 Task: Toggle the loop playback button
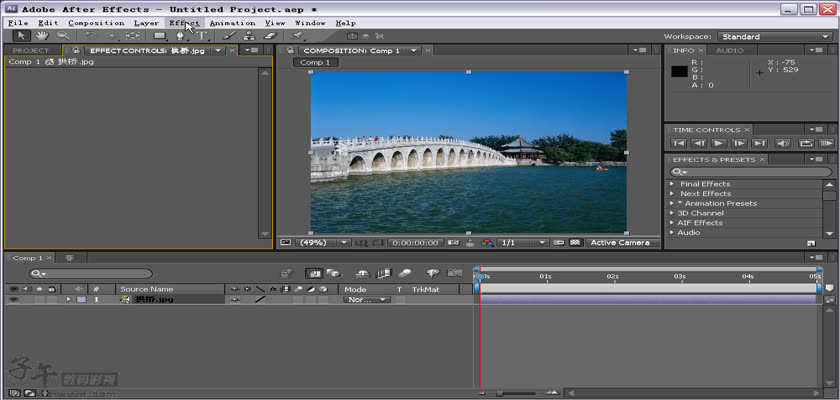coord(806,143)
